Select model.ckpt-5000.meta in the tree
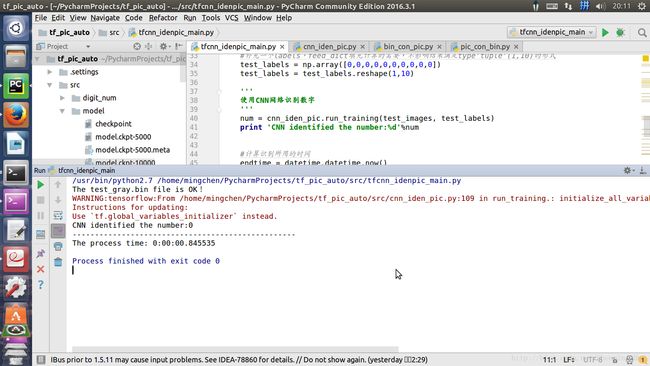 coord(133,150)
